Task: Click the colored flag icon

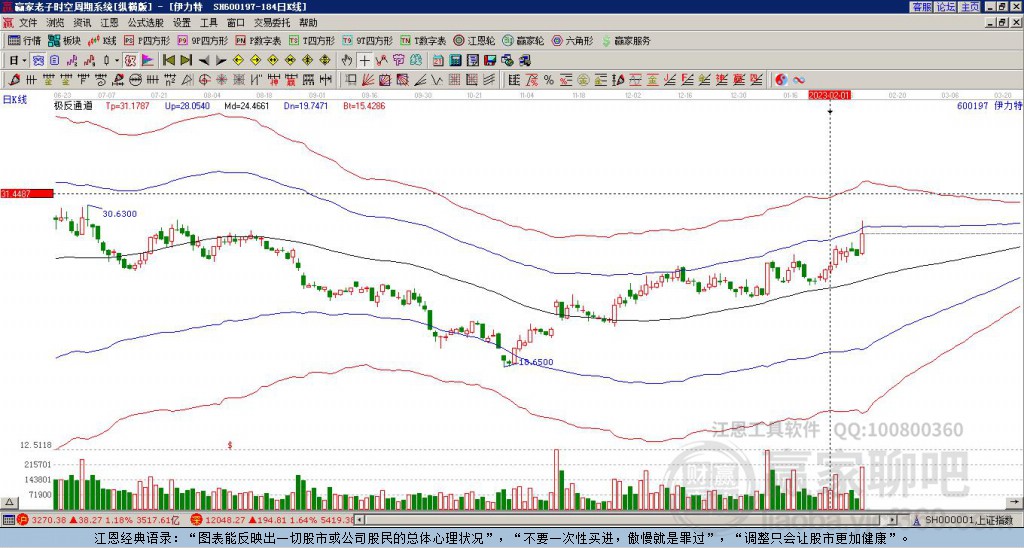Action: click(148, 61)
